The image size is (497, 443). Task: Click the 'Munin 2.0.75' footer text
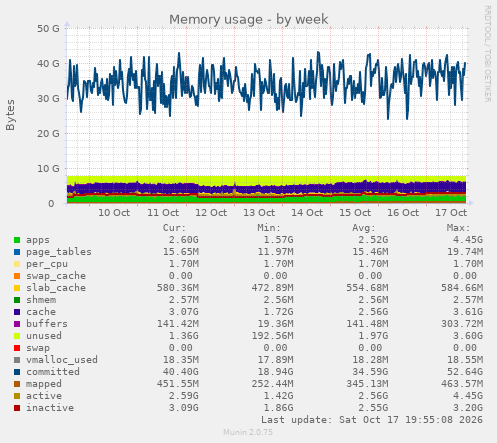coord(248,433)
